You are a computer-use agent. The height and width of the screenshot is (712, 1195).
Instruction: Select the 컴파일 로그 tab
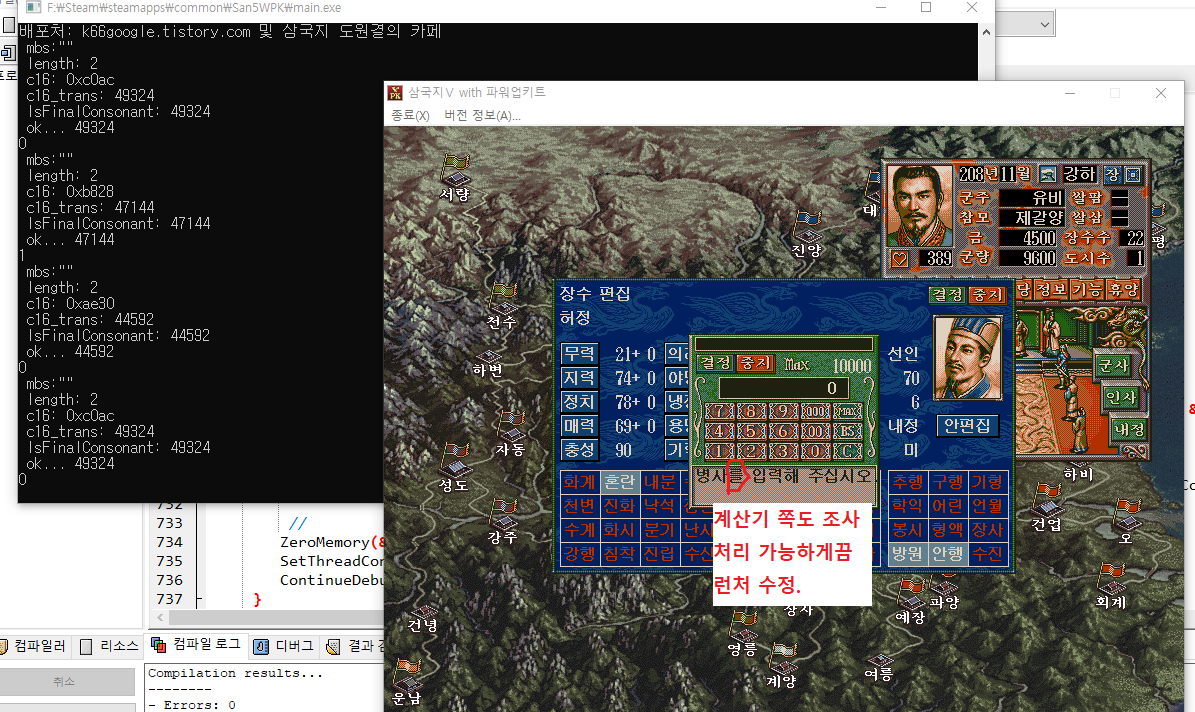196,644
